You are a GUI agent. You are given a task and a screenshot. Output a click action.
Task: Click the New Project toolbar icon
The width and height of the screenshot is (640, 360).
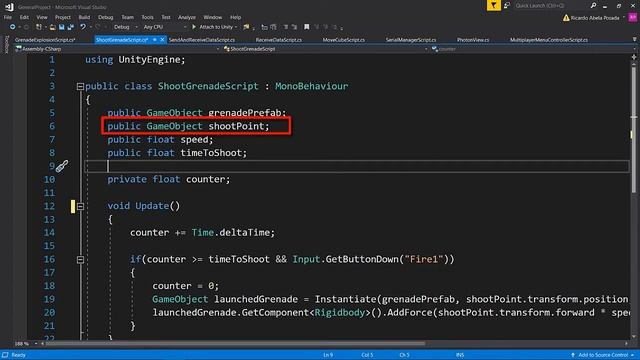[x=39, y=27]
